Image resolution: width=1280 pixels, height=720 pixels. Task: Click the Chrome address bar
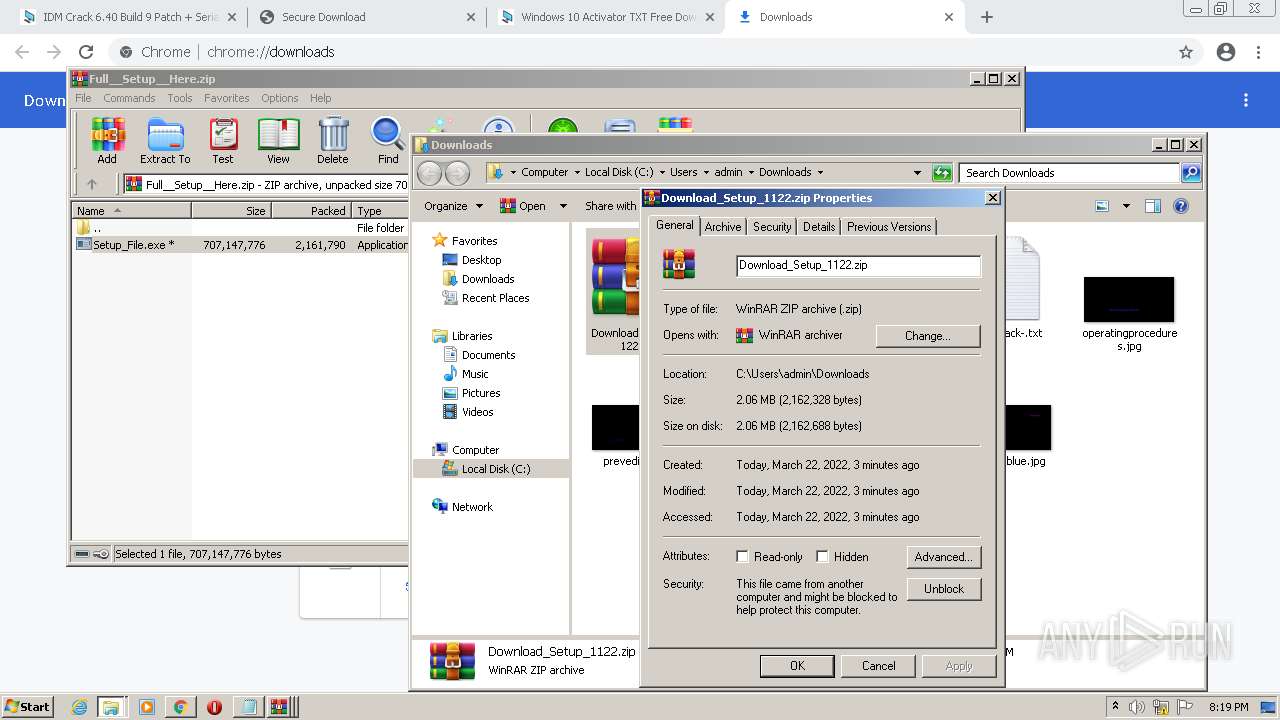pos(640,52)
